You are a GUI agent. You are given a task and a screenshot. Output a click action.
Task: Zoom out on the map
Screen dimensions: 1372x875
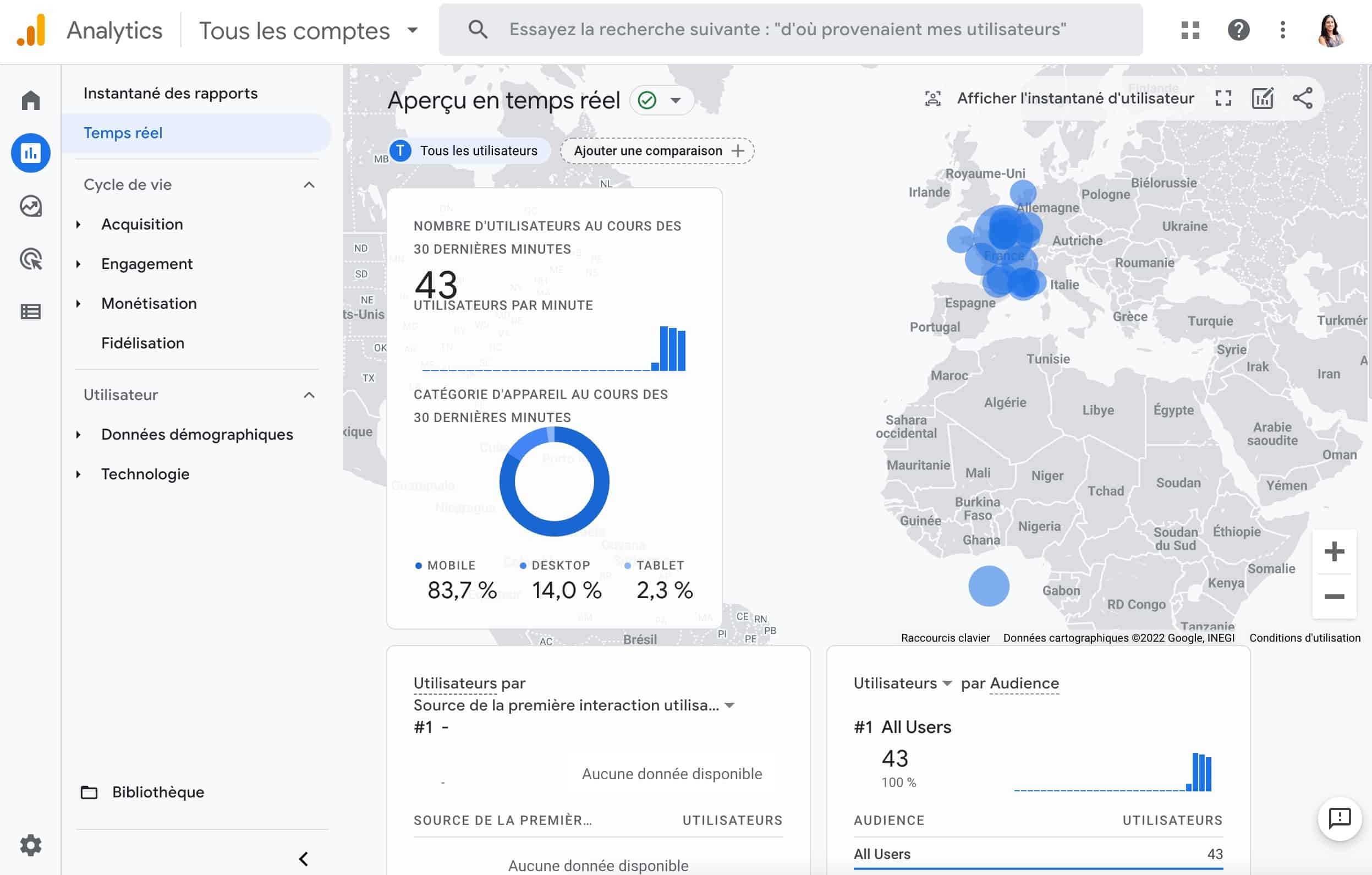pyautogui.click(x=1334, y=596)
